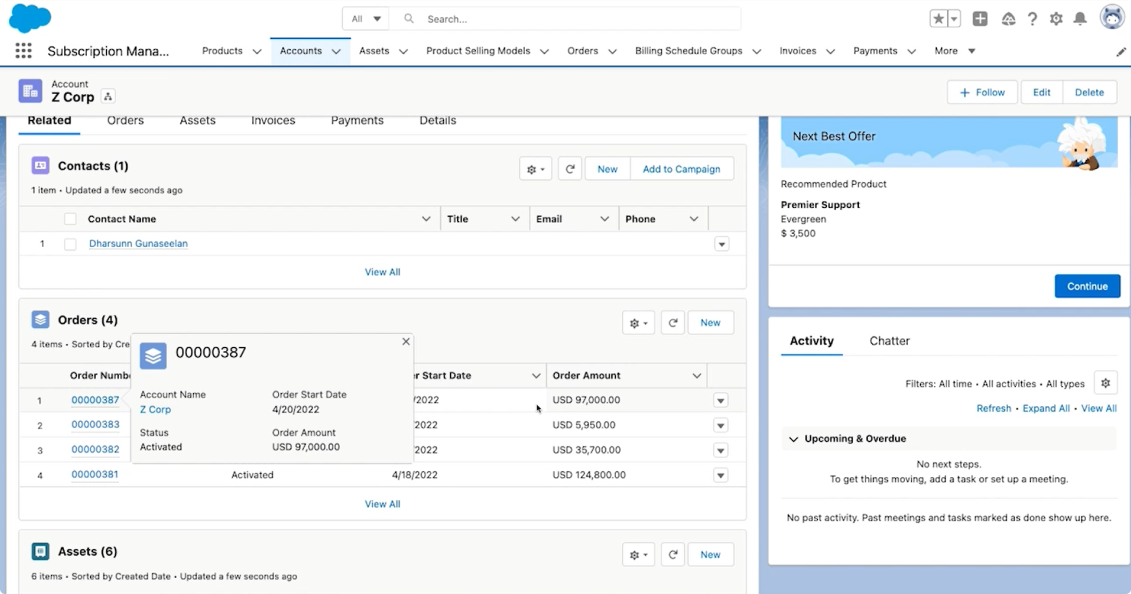Click New in the Contacts list
1131x594 pixels.
pos(607,169)
